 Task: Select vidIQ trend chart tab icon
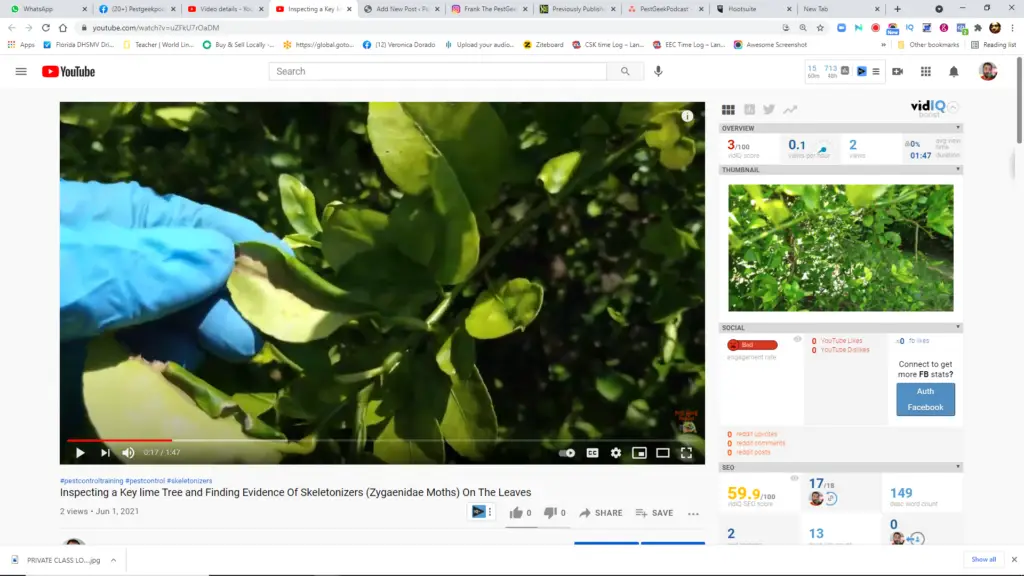click(x=790, y=110)
